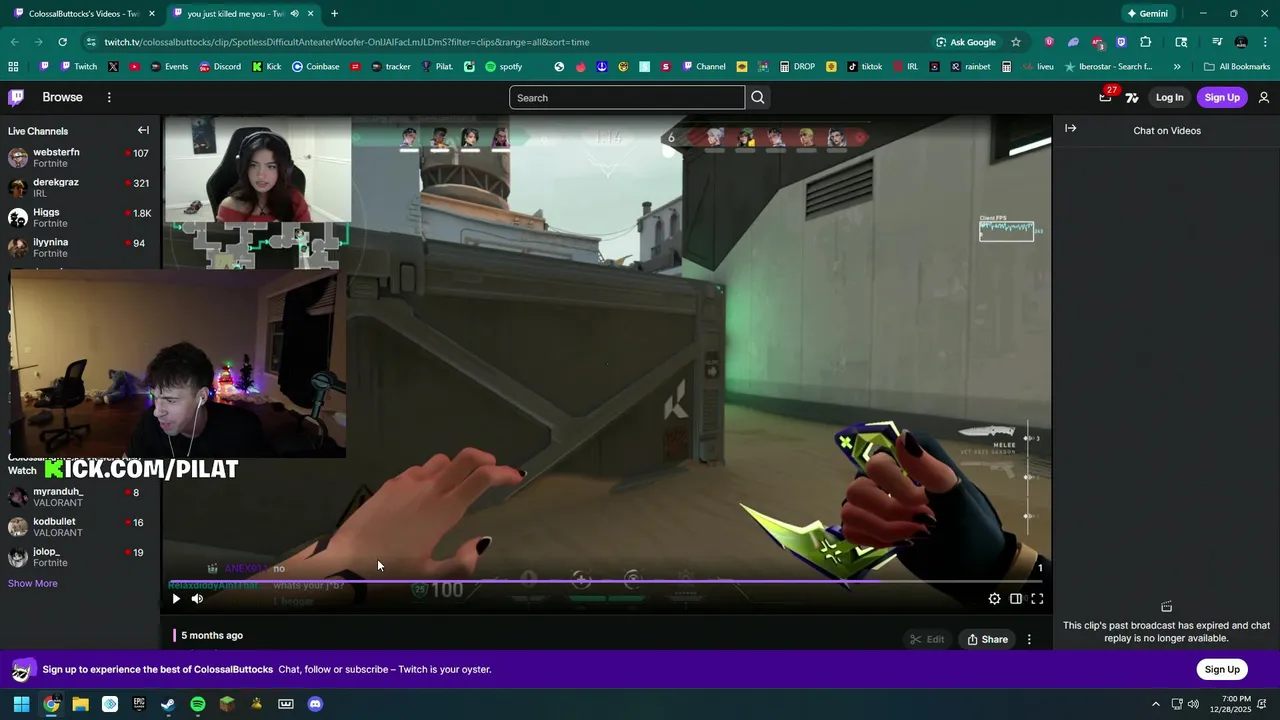Open the Chrome extensions puzzle icon
This screenshot has height=720, width=1280.
[x=1146, y=42]
